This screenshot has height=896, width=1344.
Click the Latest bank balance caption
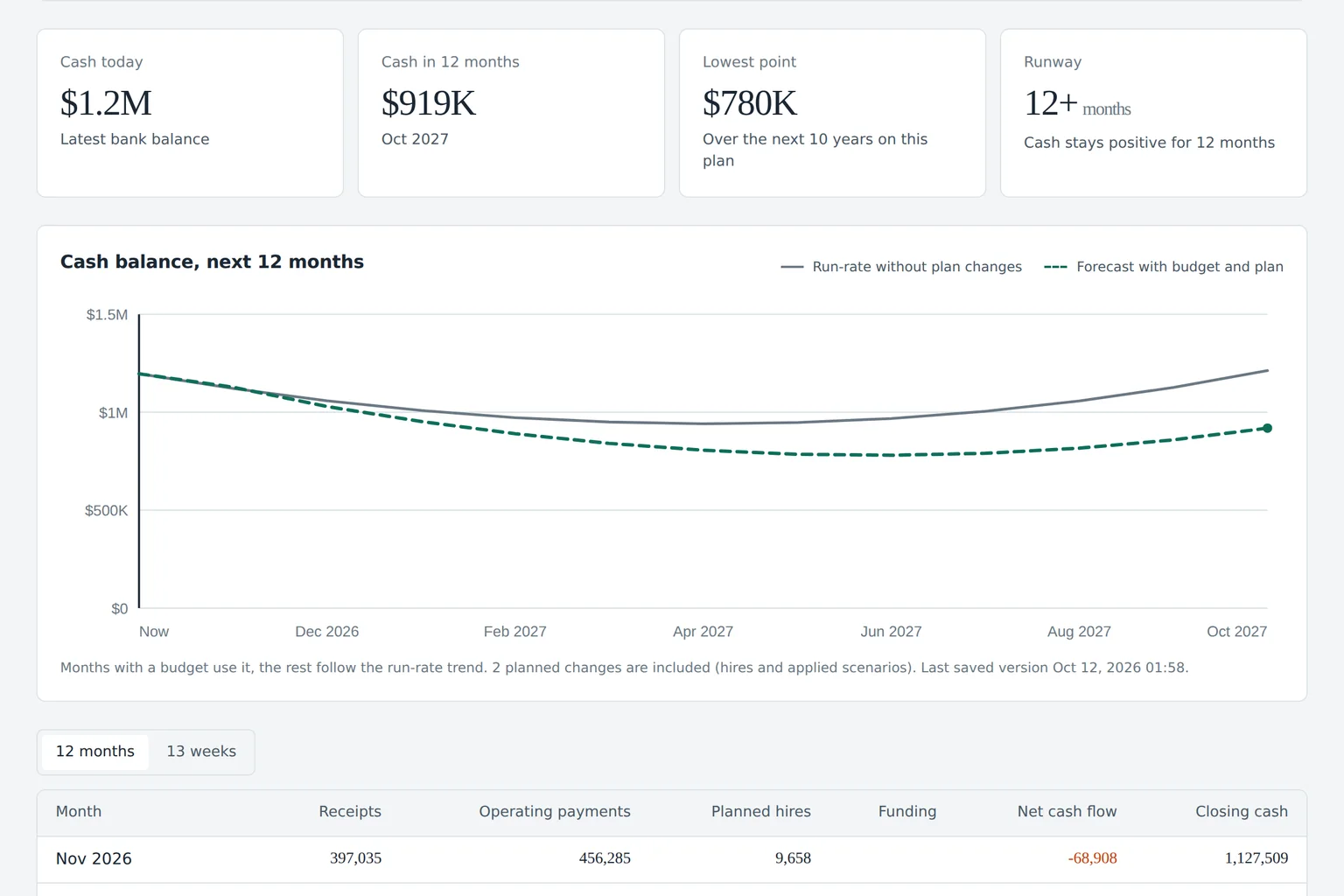(135, 139)
